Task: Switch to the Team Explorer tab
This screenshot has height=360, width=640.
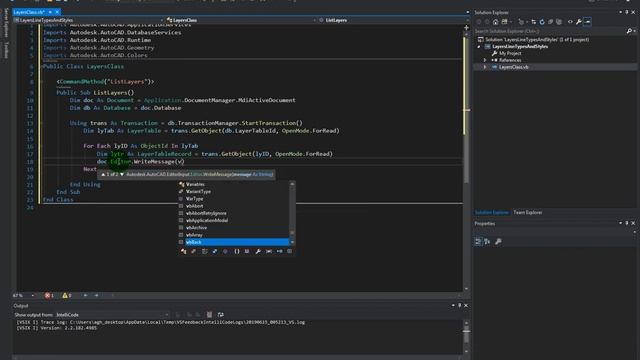Action: pos(527,212)
